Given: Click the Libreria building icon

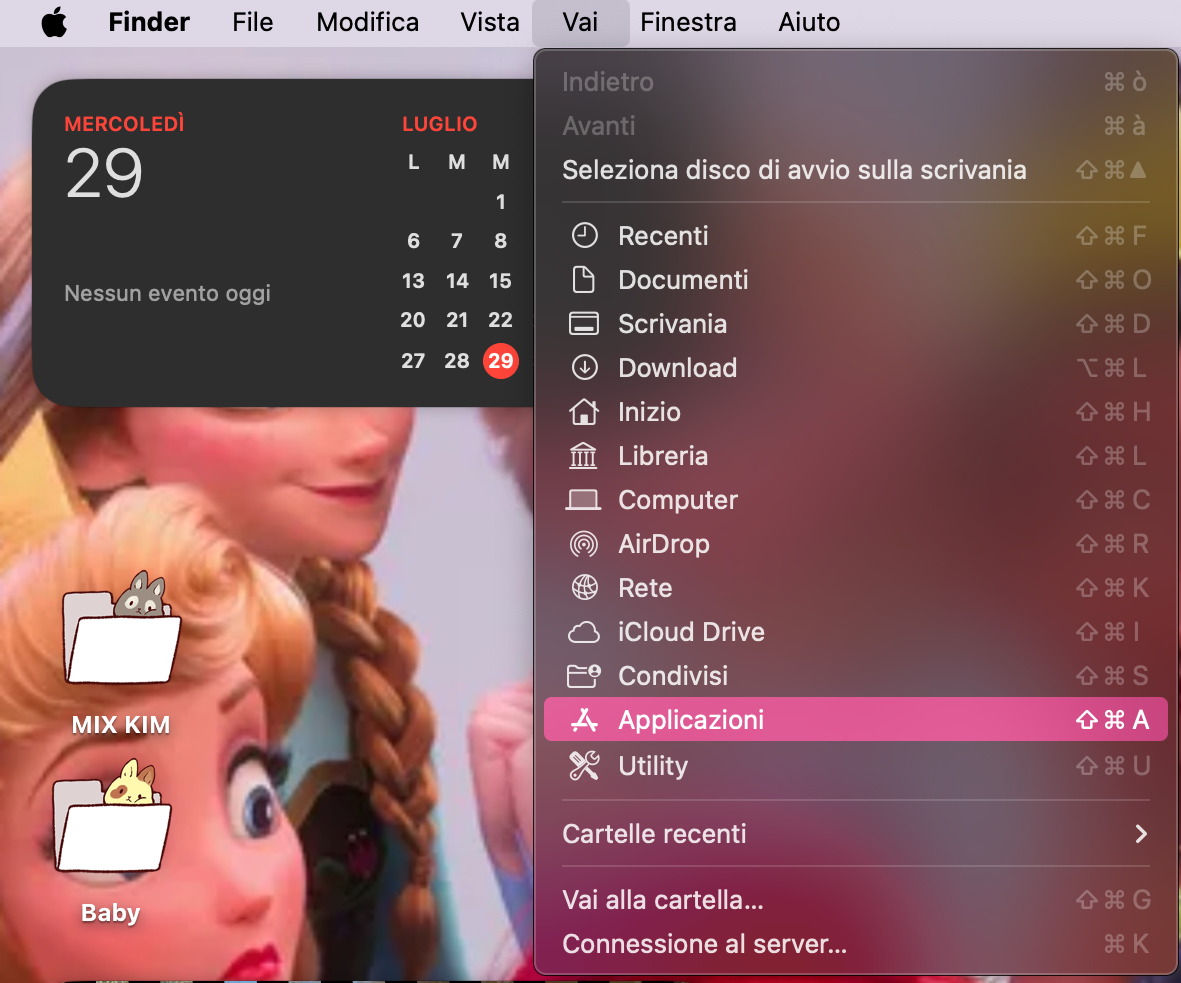Looking at the screenshot, I should 583,456.
